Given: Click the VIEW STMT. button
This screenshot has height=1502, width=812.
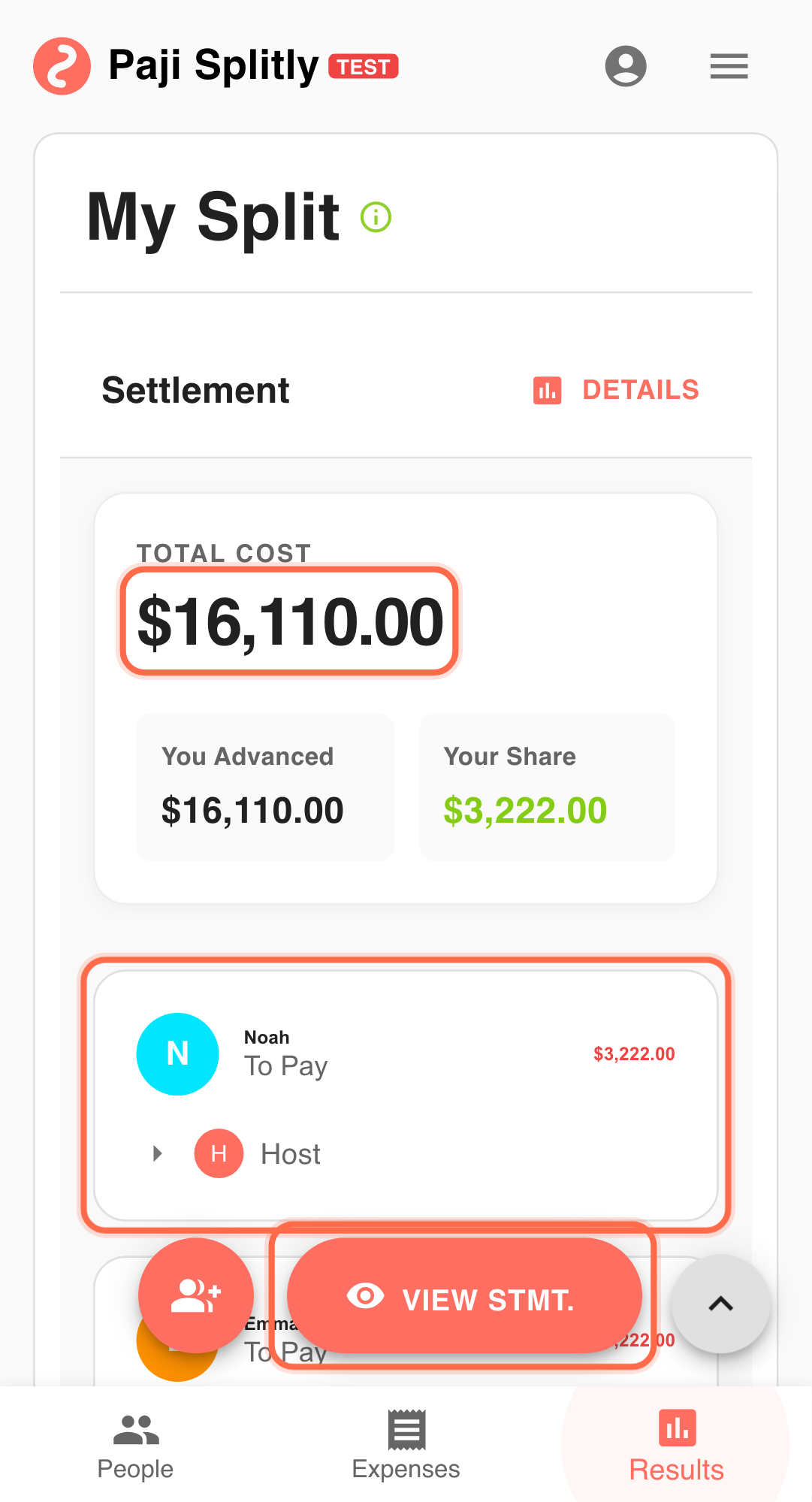Looking at the screenshot, I should click(464, 1296).
